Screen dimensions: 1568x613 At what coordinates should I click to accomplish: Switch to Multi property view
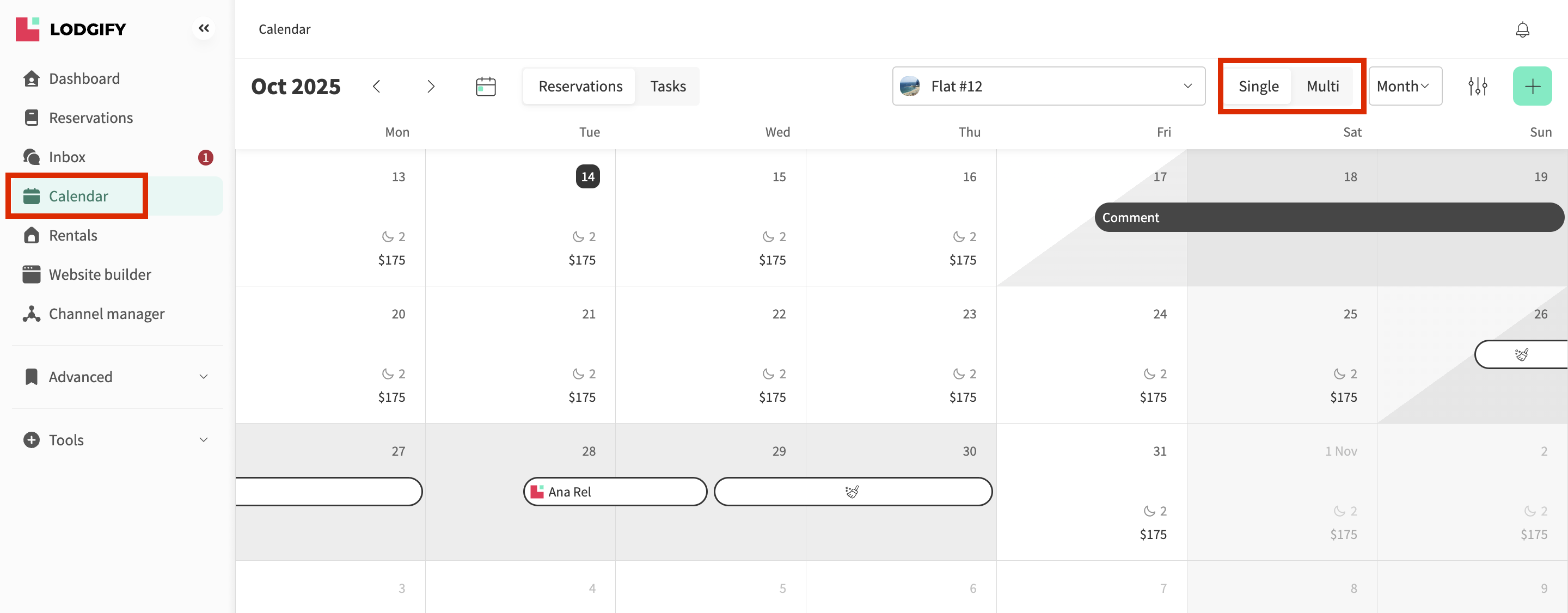click(x=1322, y=86)
